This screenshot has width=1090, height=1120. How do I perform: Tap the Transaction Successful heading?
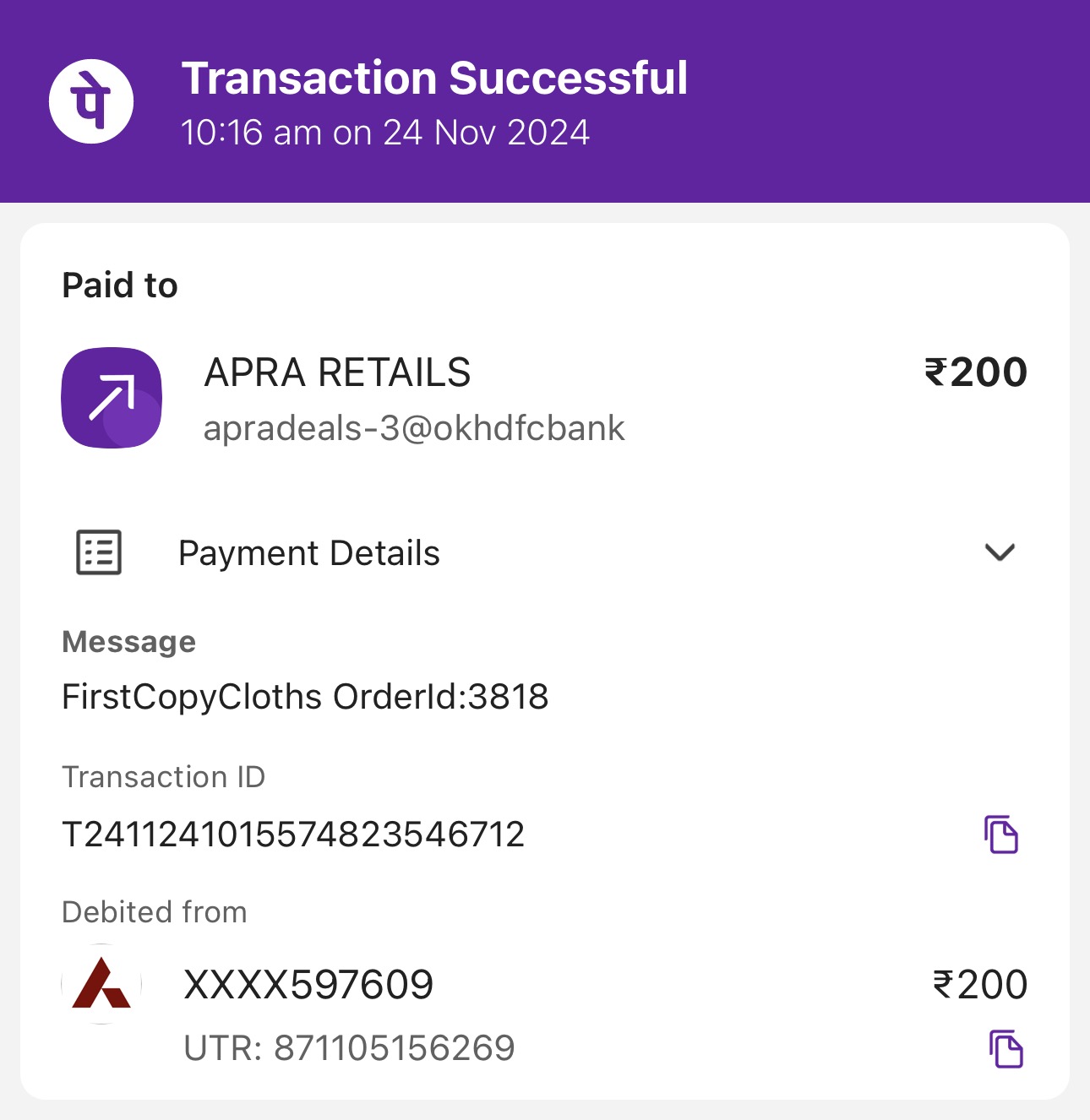tap(435, 79)
